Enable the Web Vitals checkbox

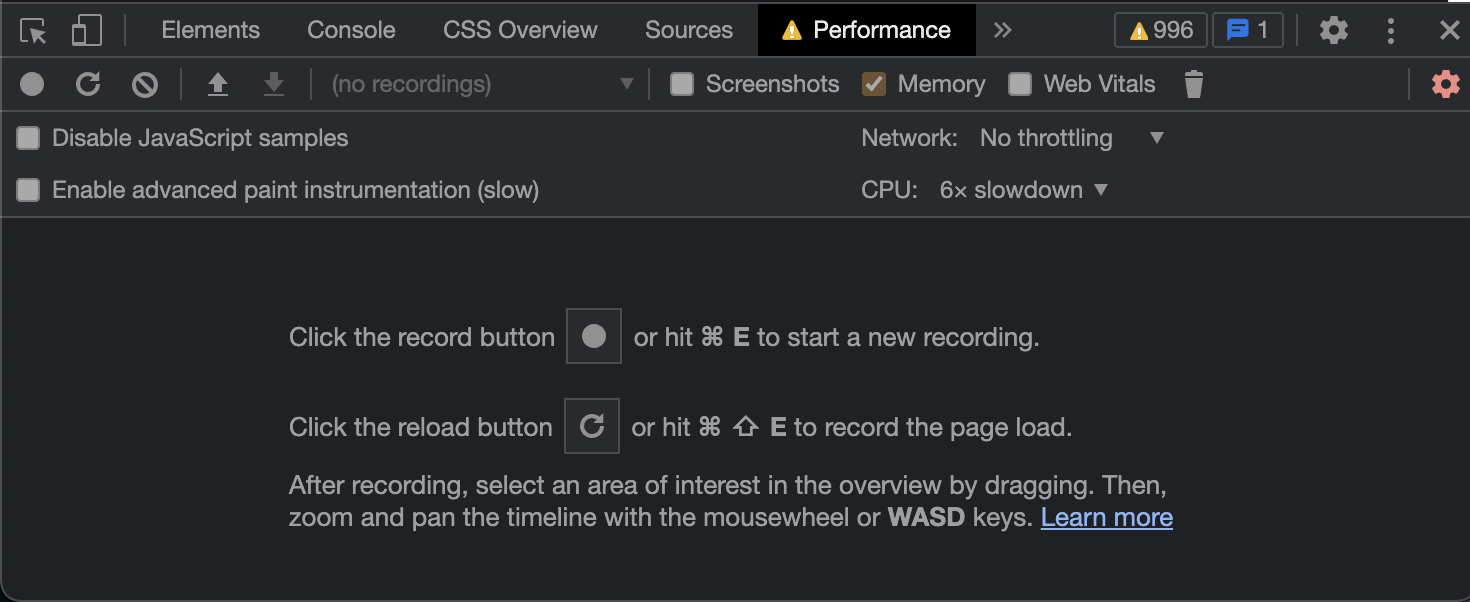click(x=1019, y=84)
